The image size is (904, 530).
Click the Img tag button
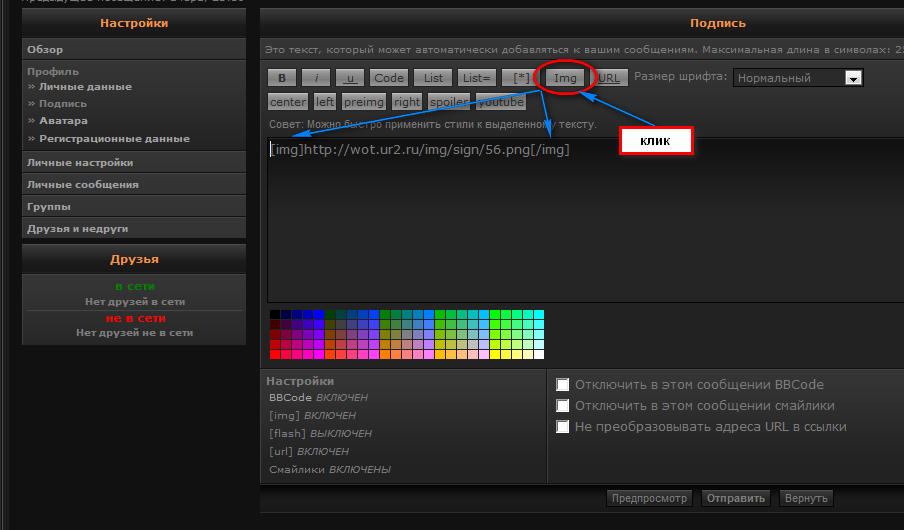coord(565,78)
